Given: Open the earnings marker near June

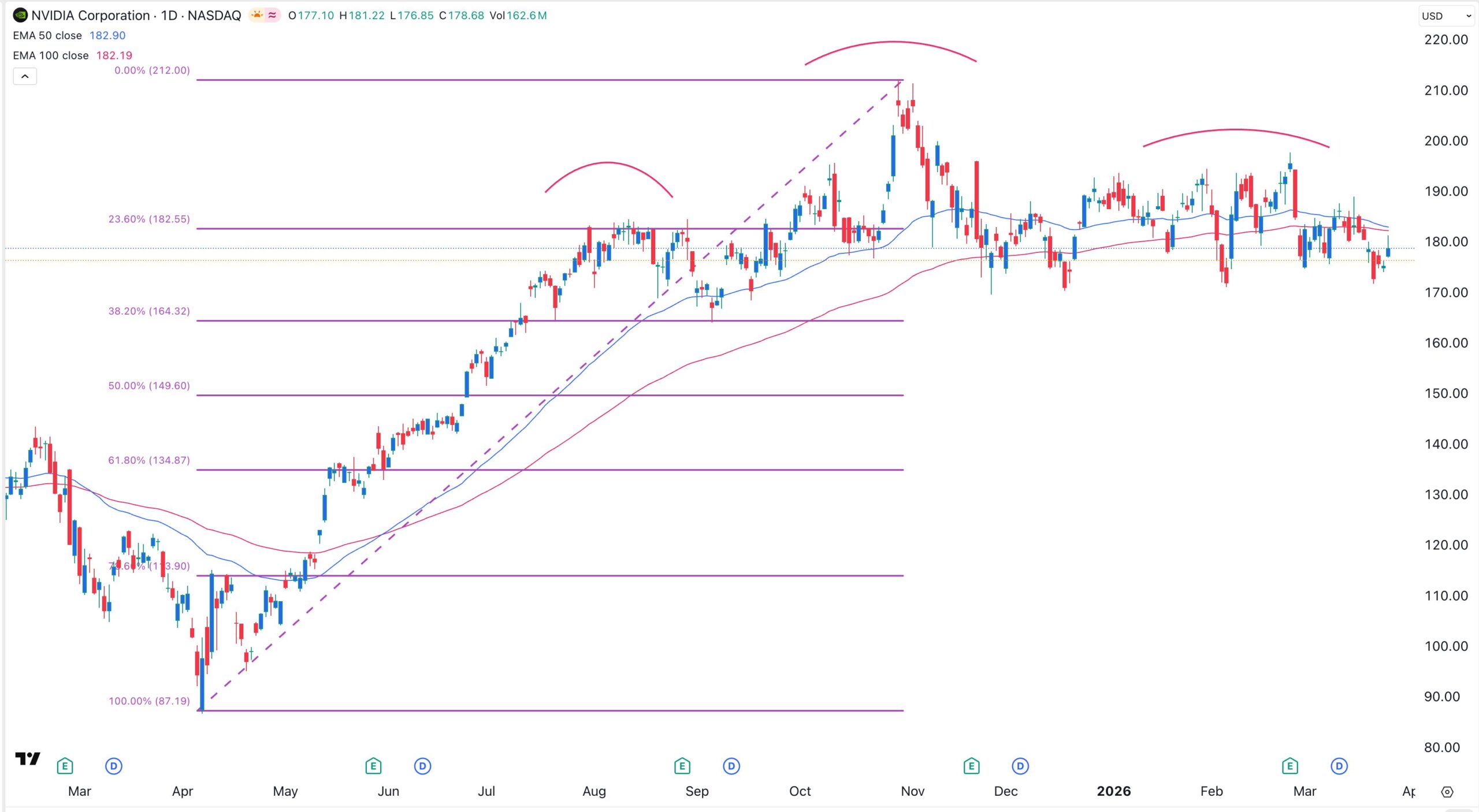Looking at the screenshot, I should 373,766.
